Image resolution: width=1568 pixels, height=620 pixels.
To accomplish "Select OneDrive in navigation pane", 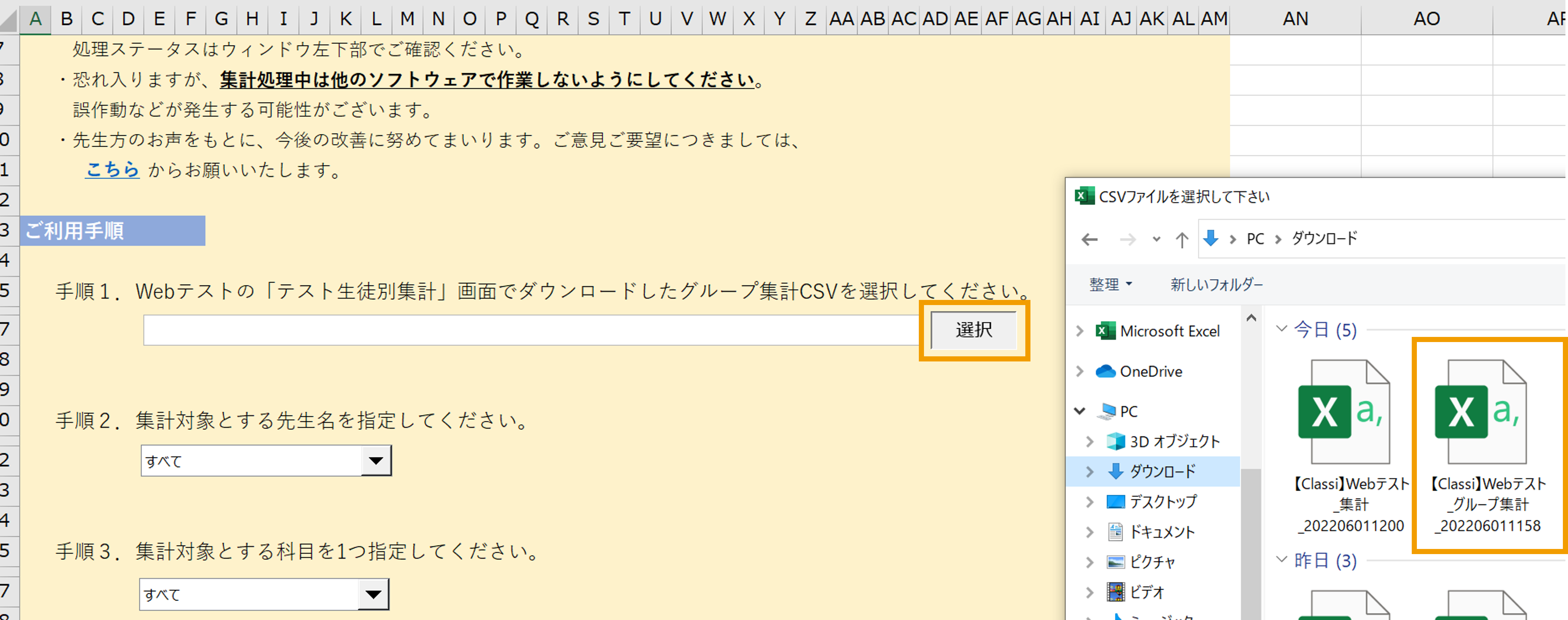I will click(x=1139, y=371).
